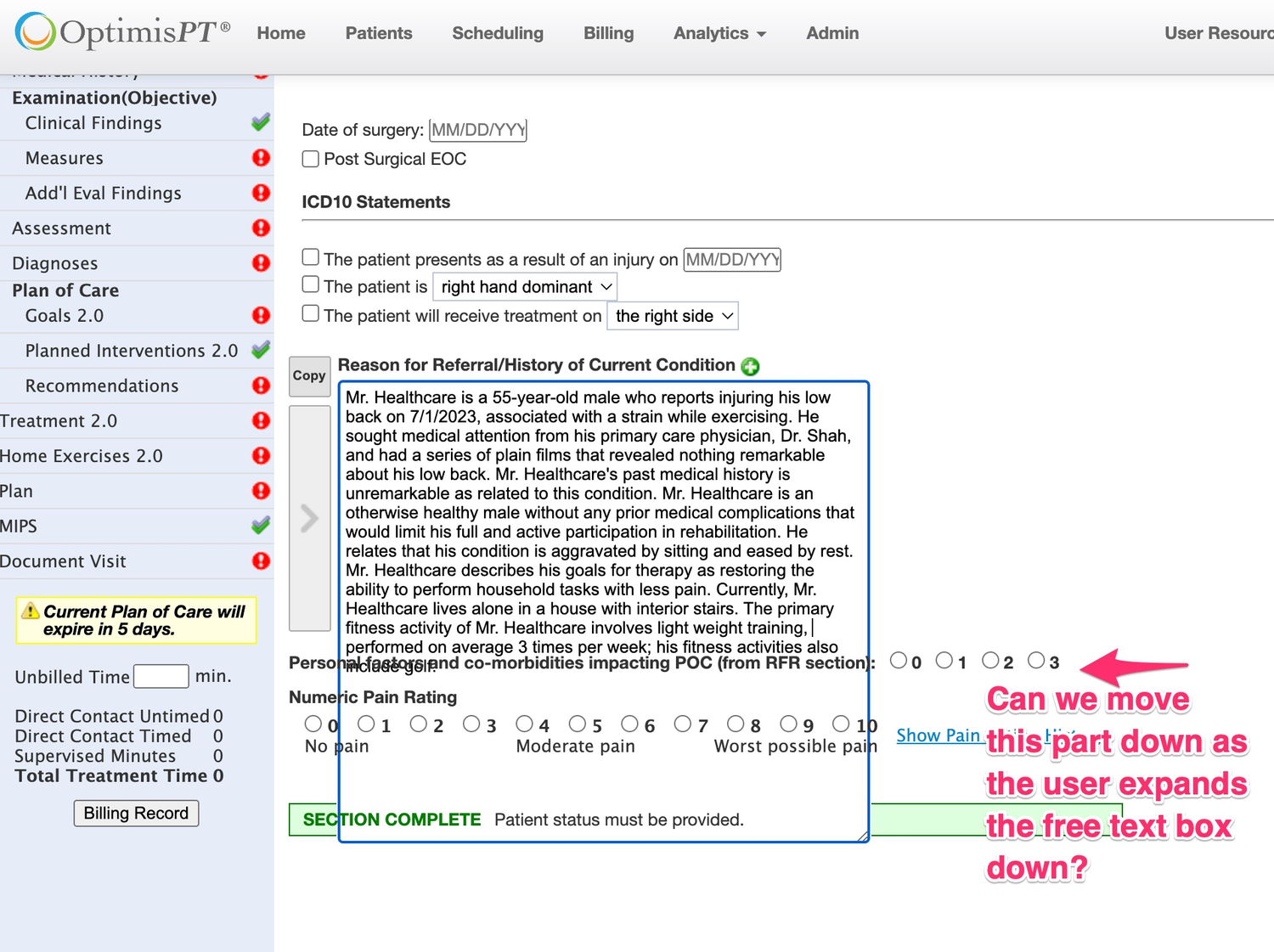This screenshot has height=952, width=1274.
Task: Open the Billing menu item
Action: [x=608, y=33]
